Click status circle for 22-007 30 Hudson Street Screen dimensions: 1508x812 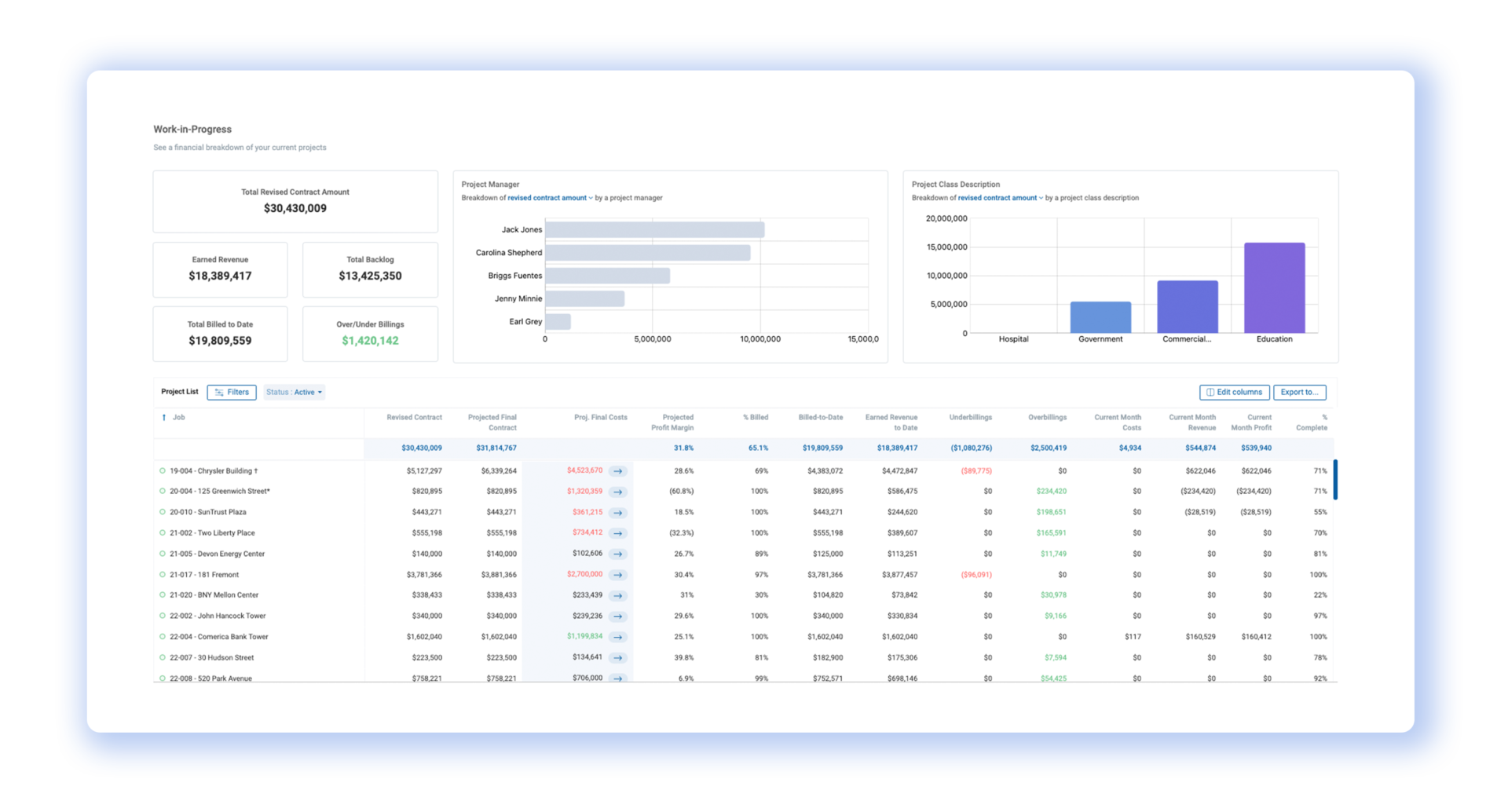pyautogui.click(x=163, y=658)
